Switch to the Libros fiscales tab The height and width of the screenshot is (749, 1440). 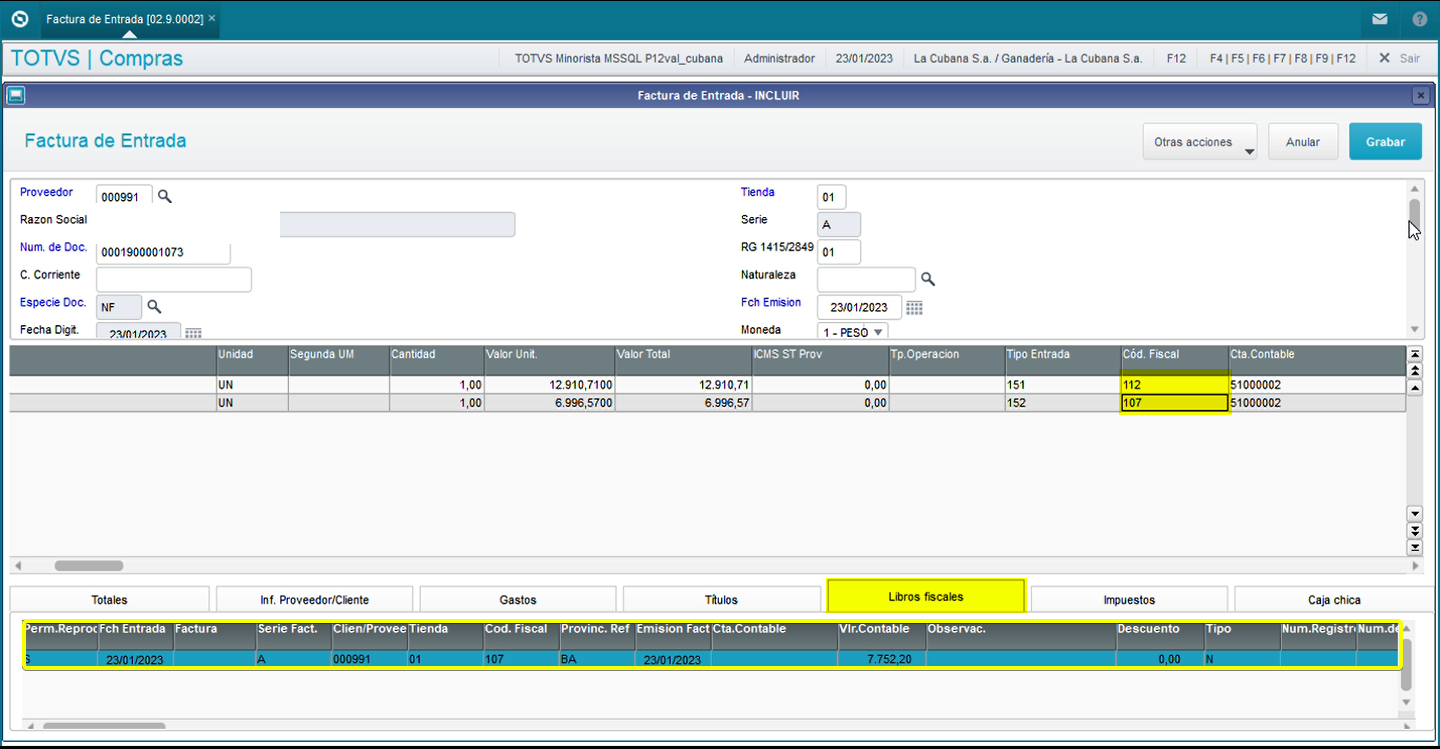[926, 596]
